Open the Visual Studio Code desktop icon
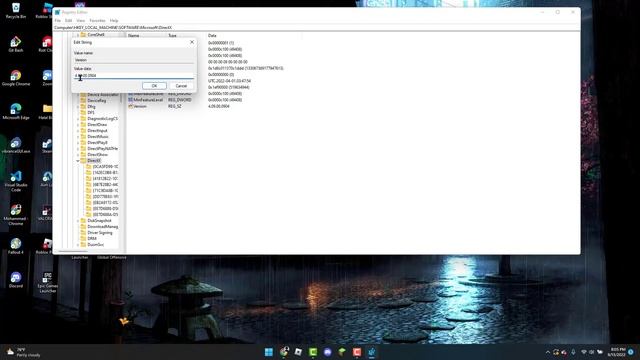 tap(16, 181)
